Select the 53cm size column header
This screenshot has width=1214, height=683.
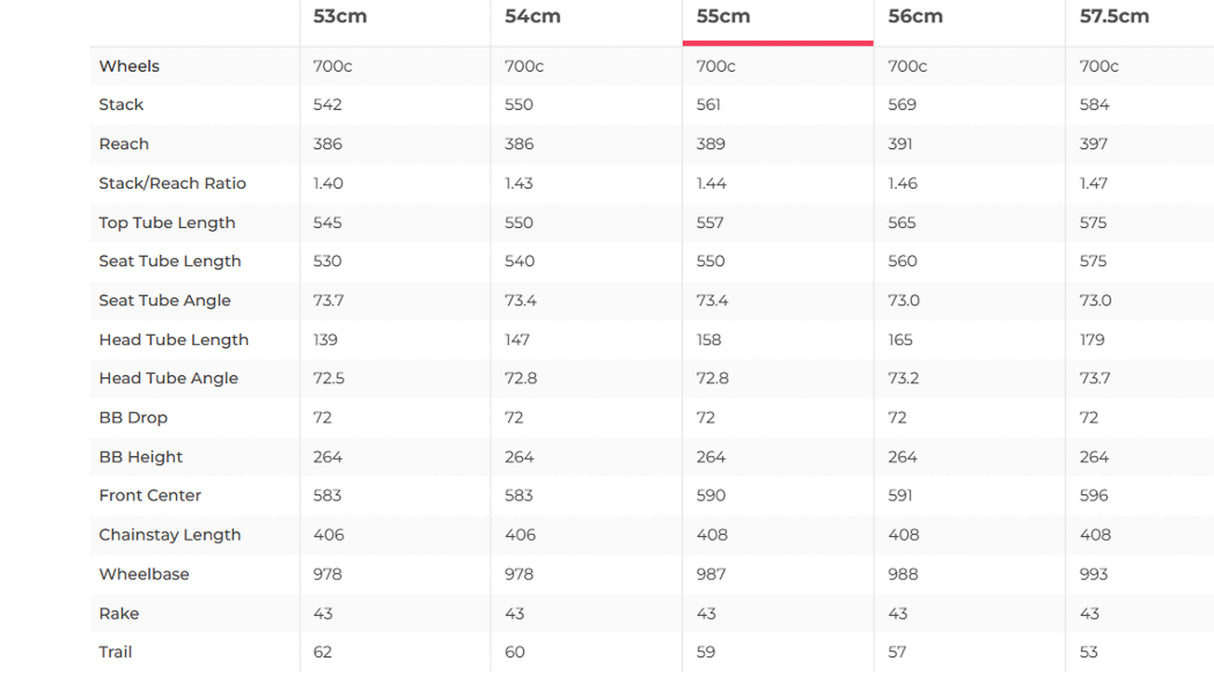coord(340,17)
